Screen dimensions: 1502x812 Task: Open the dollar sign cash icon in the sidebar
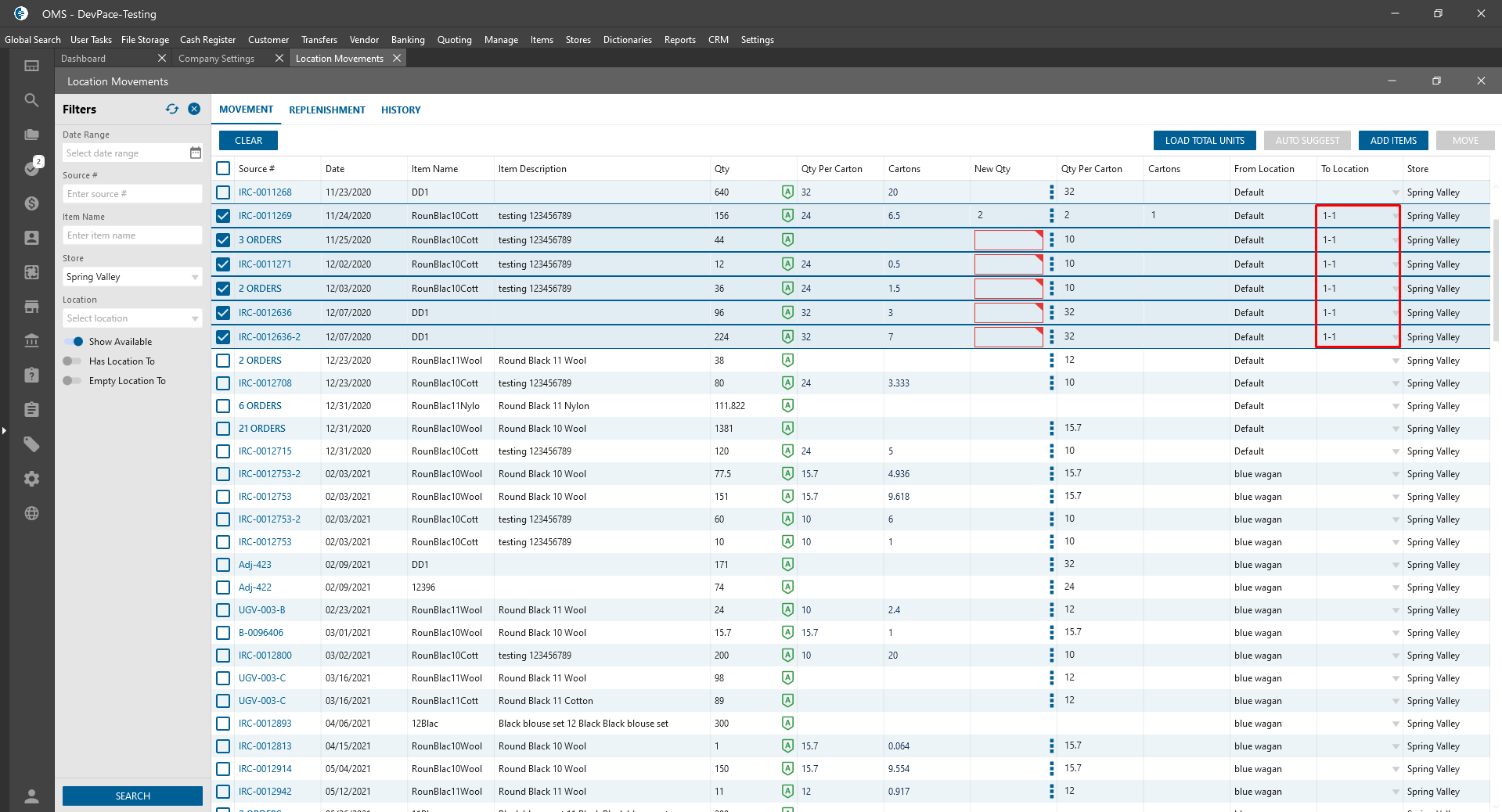pos(31,203)
